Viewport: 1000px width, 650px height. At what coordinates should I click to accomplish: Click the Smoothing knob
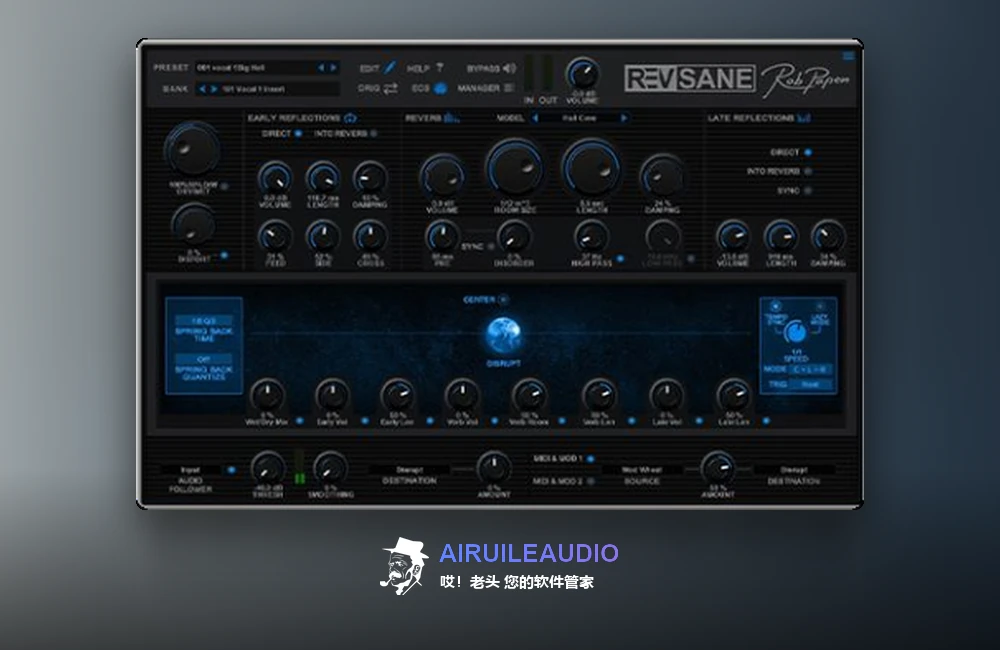click(x=330, y=469)
